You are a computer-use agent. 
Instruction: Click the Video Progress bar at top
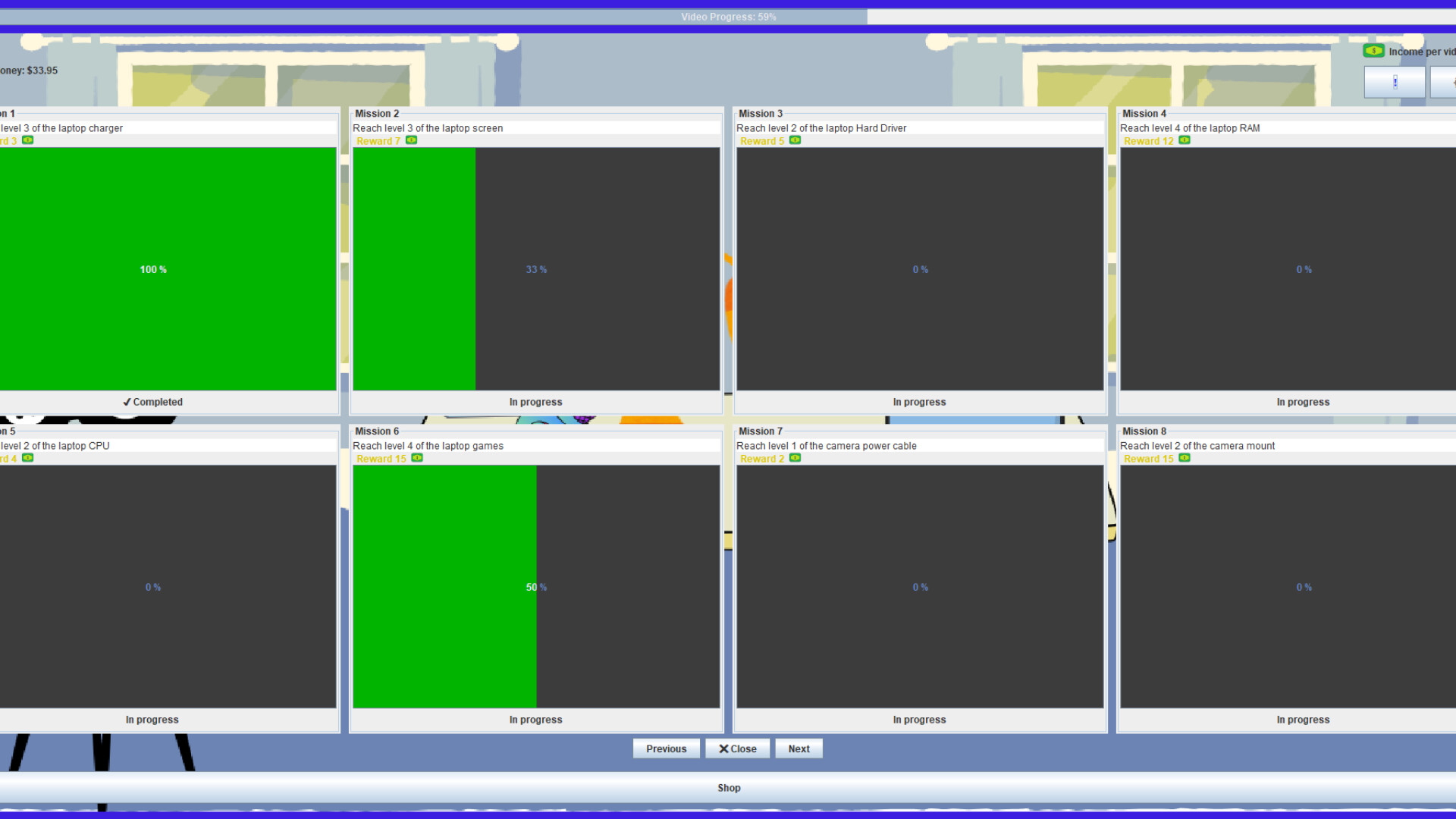click(728, 17)
